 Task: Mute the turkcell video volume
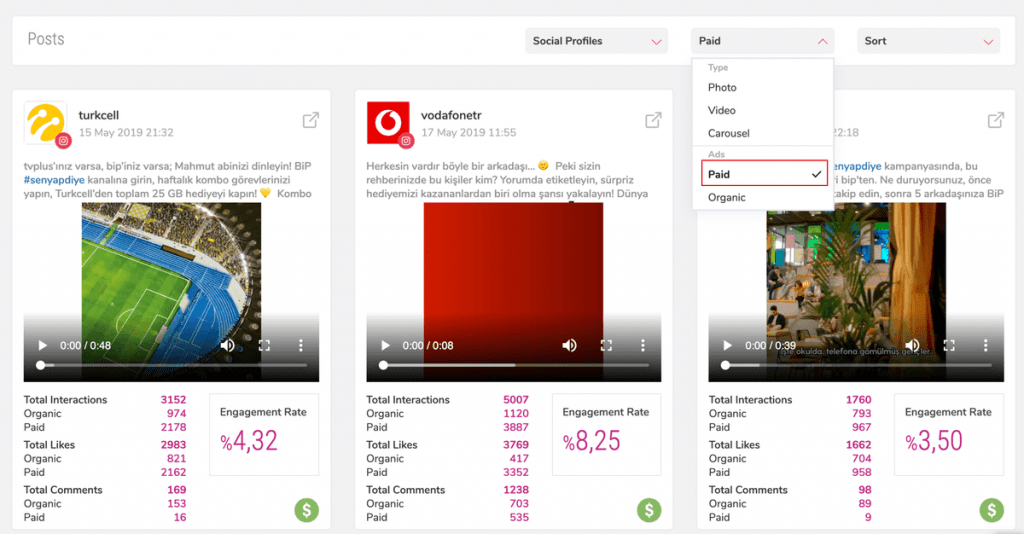point(227,345)
